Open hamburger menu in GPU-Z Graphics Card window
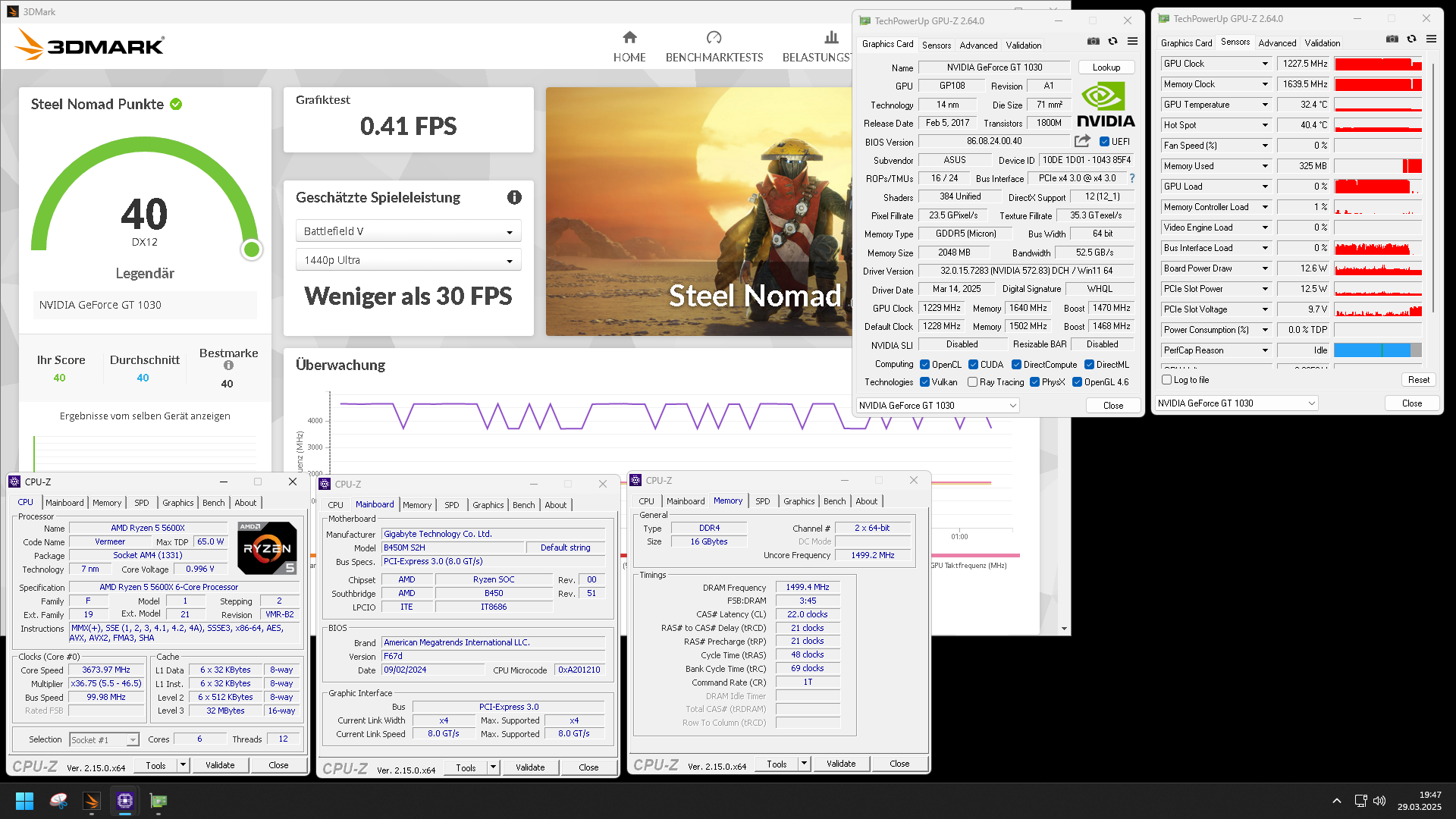 (1132, 42)
